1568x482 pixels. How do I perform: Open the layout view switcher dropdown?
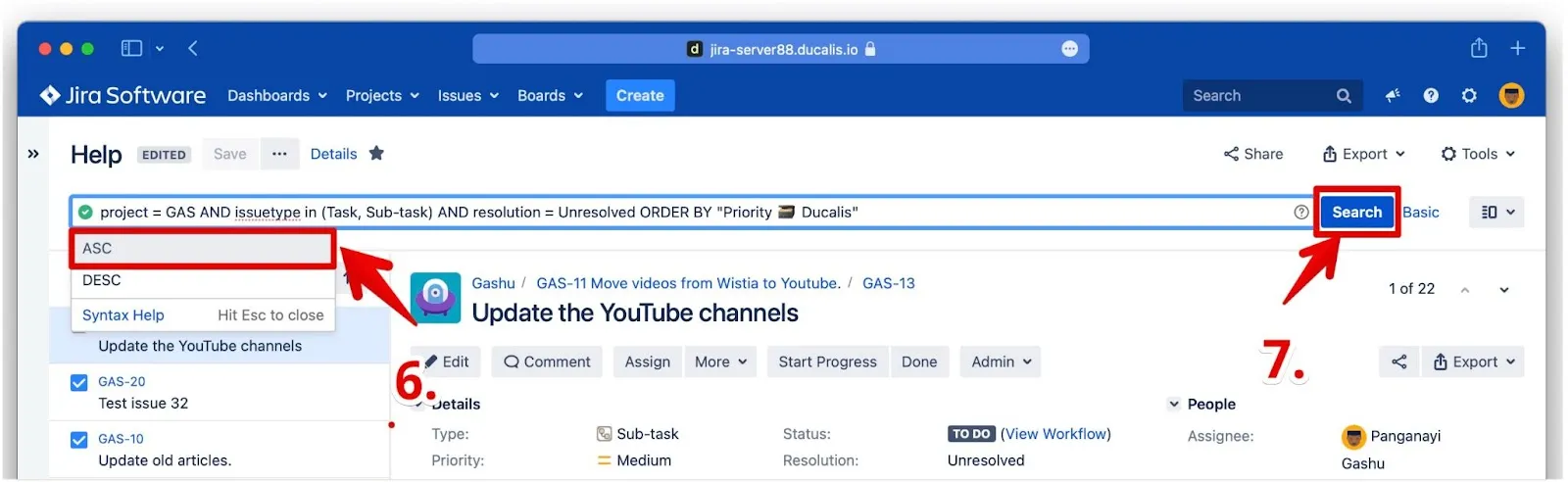[x=1496, y=213]
